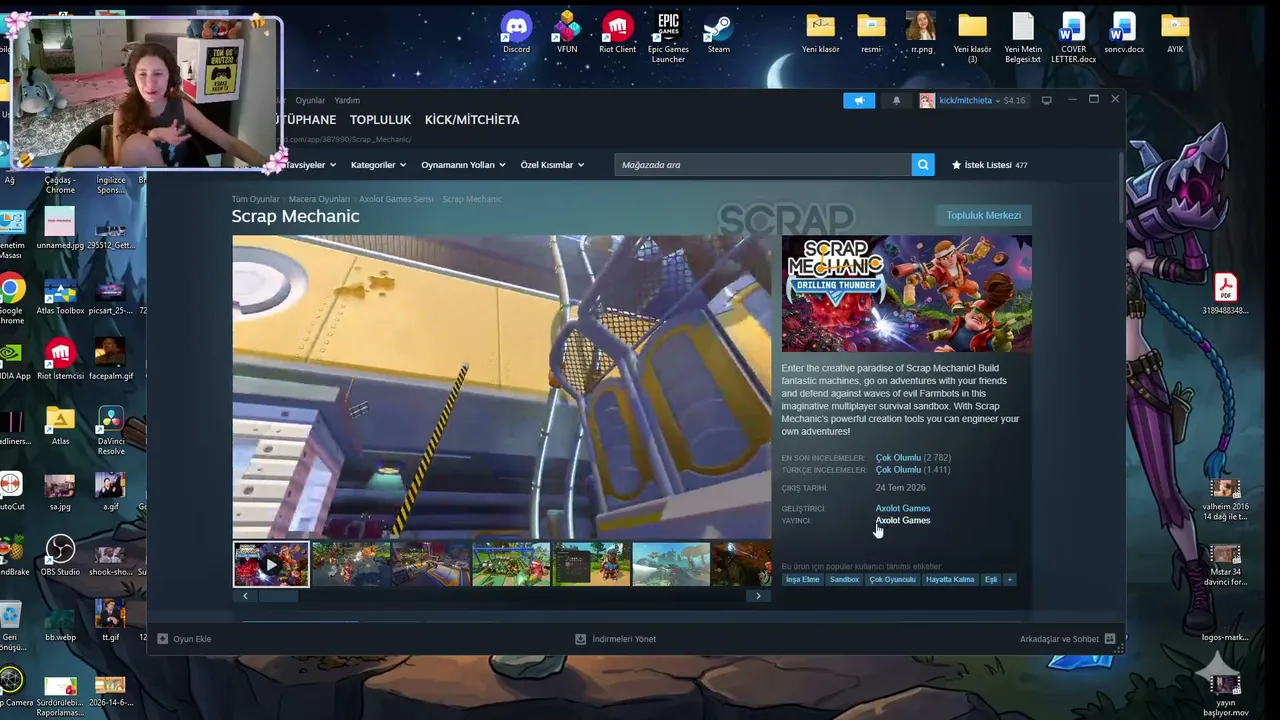Click the Çok Oyunculu tag
Screen dimensions: 1280x720
click(x=892, y=579)
